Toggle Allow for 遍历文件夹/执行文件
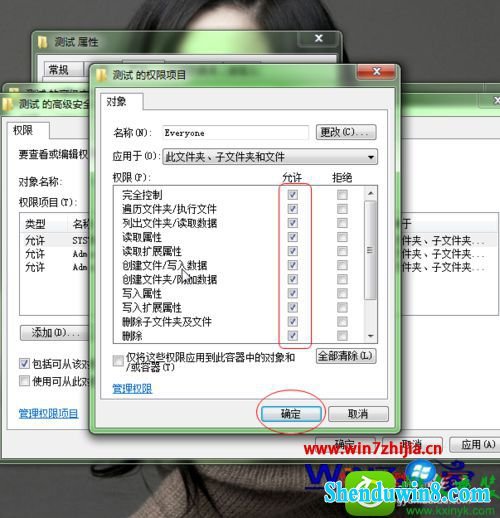 (293, 209)
